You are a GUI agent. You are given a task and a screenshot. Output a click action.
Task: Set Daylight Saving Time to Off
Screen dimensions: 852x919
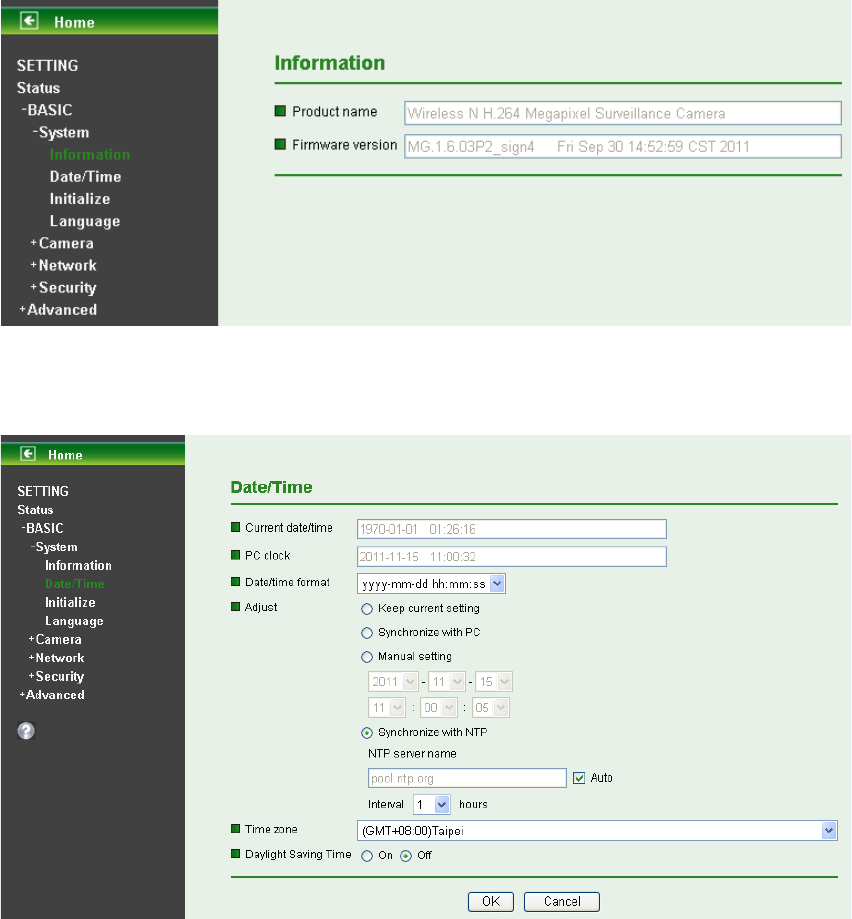coord(405,856)
